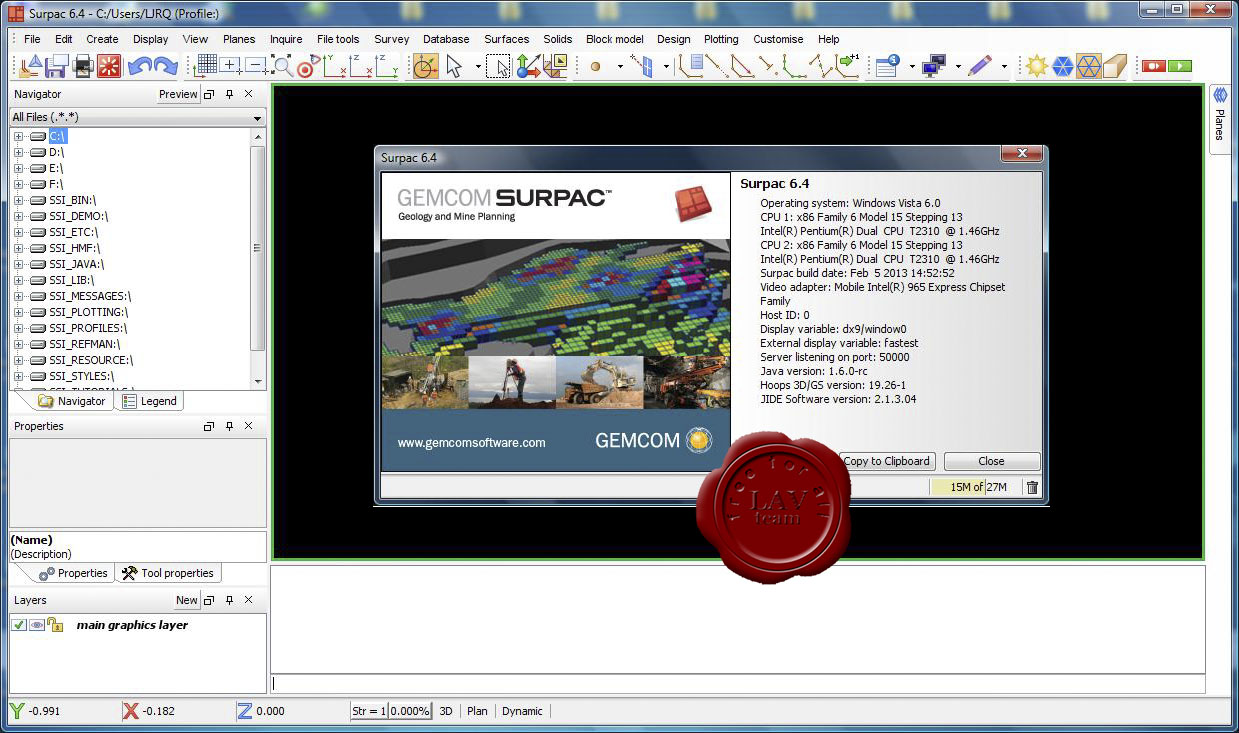This screenshot has height=733, width=1239.
Task: Toggle the main graphics layer active checkbox
Action: (19, 625)
